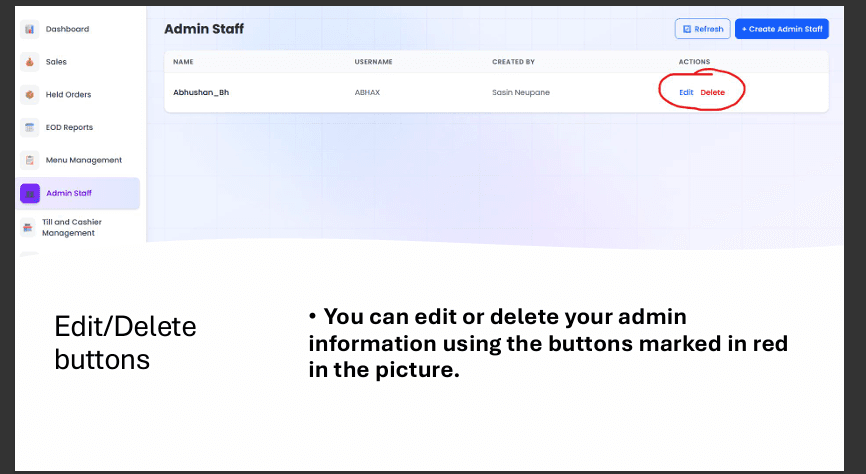Screen dimensions: 866x474
Task: Click the Edit/Delete buttons slide title
Action: pyautogui.click(x=125, y=343)
